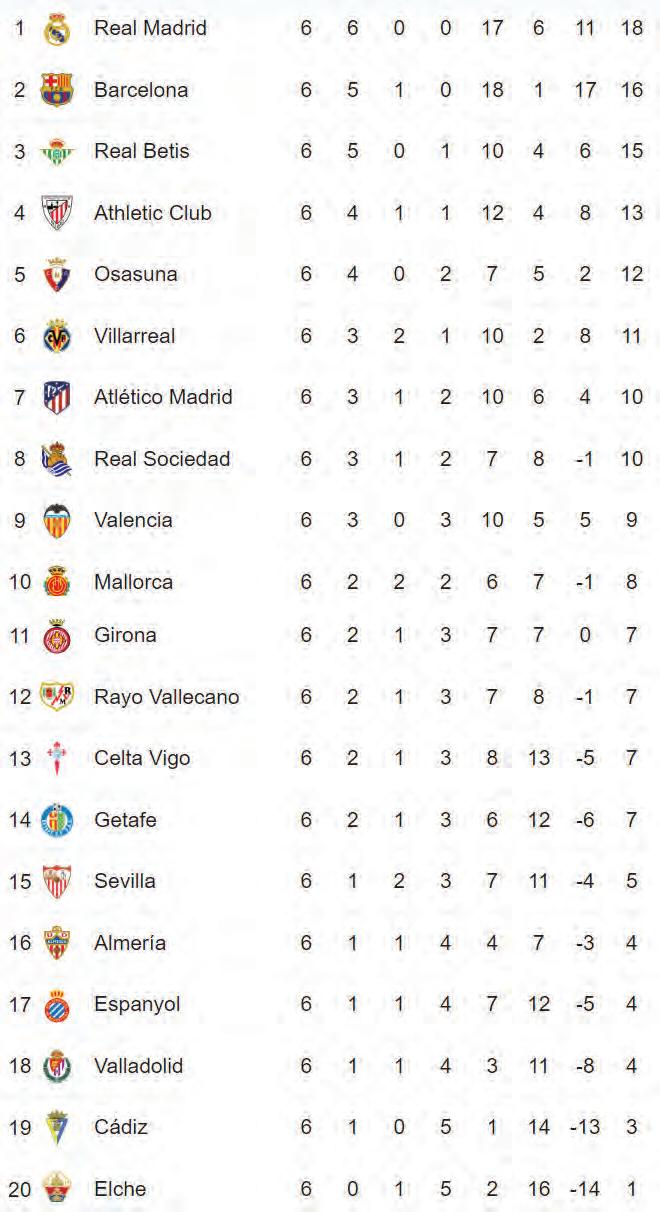Open the Espanyol team link
The height and width of the screenshot is (1212, 660).
[x=137, y=1004]
